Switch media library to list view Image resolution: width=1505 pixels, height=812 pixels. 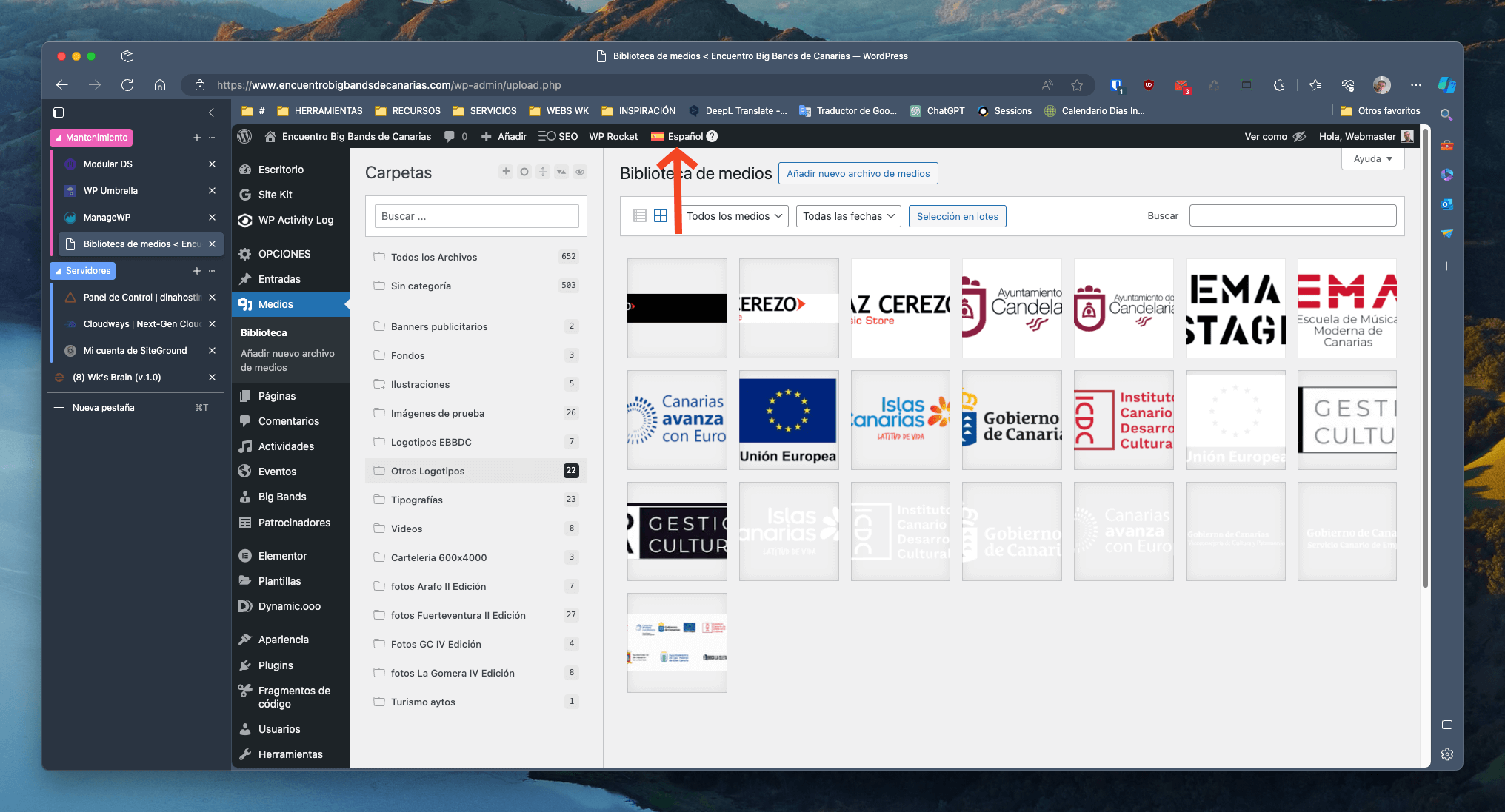click(x=640, y=215)
